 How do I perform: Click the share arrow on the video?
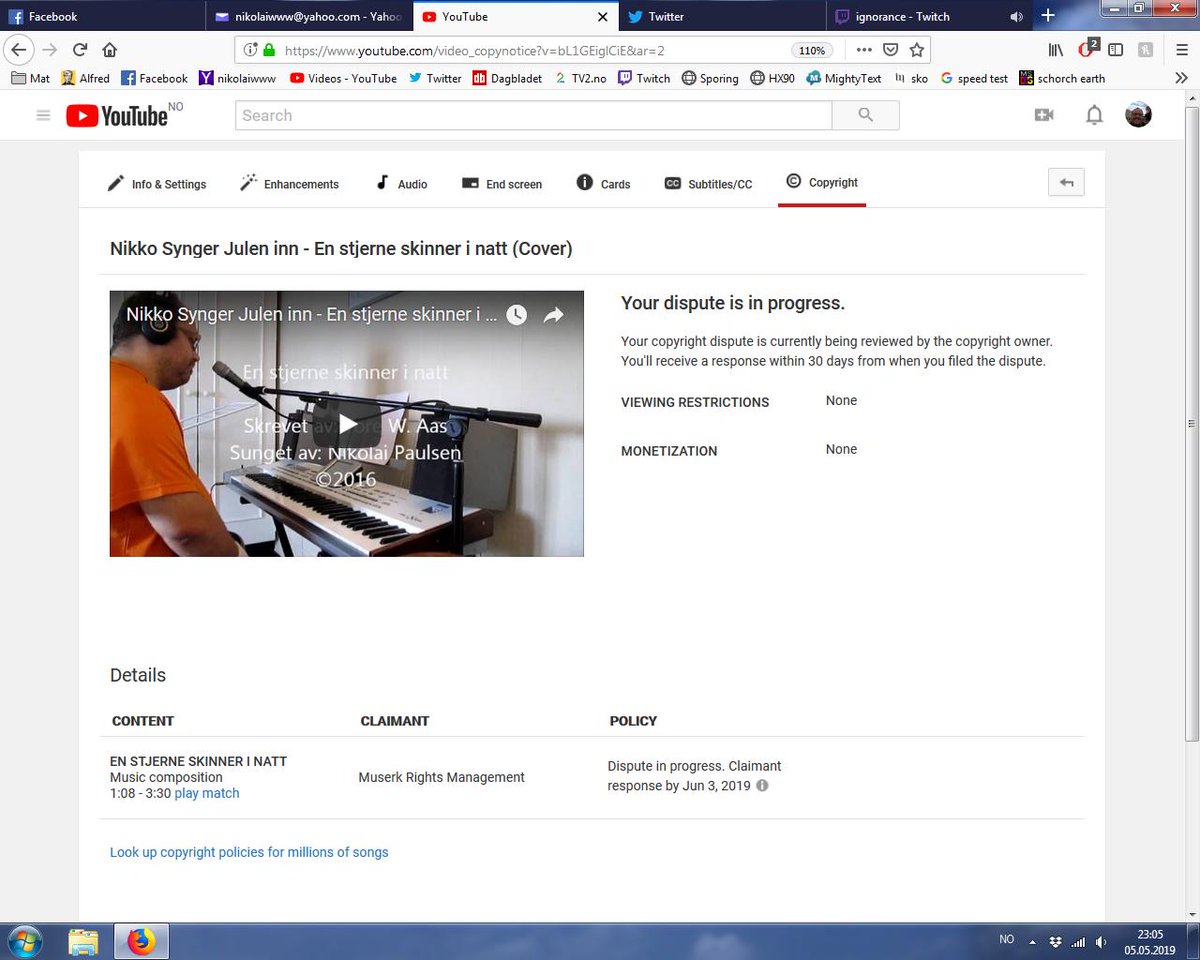(x=554, y=315)
